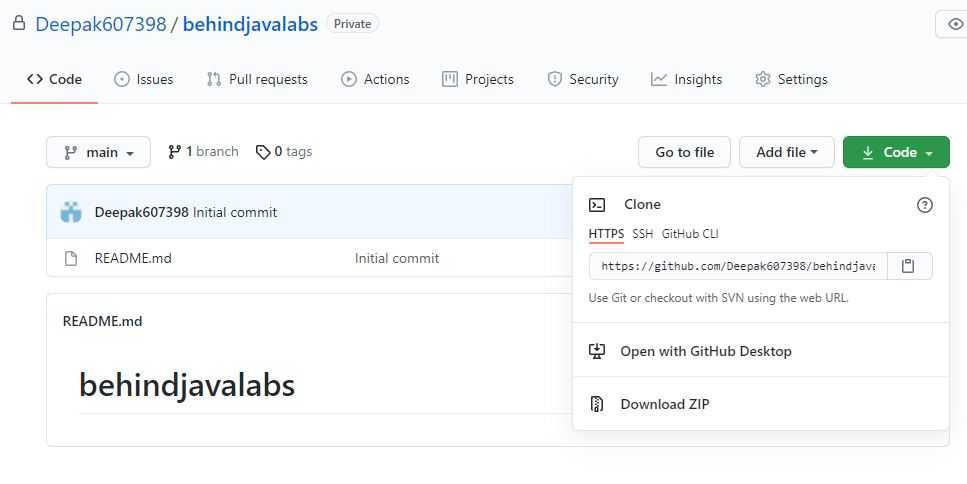Click the tag icon next to 0 tags

pyautogui.click(x=263, y=152)
